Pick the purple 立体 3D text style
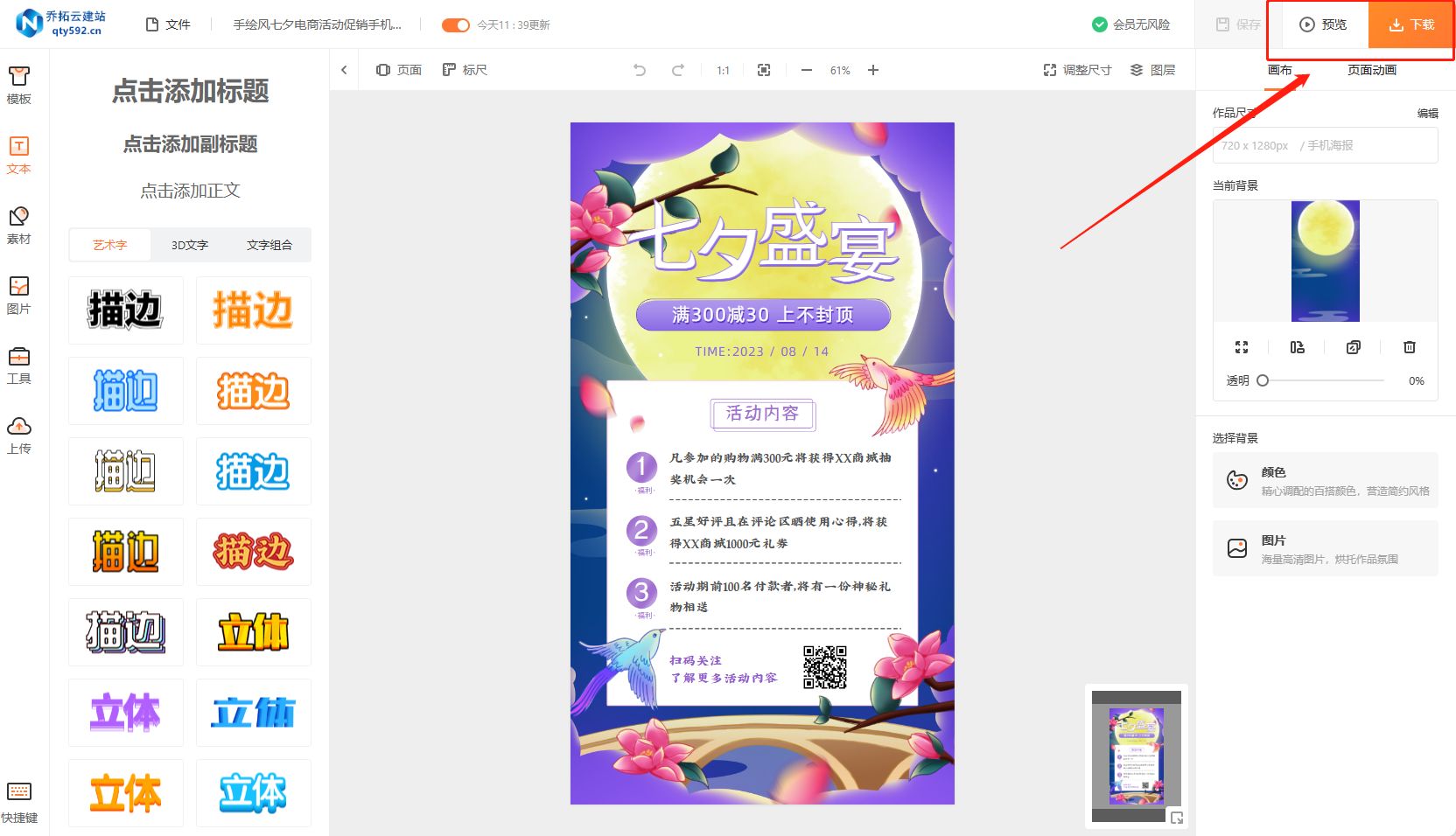 (x=126, y=713)
